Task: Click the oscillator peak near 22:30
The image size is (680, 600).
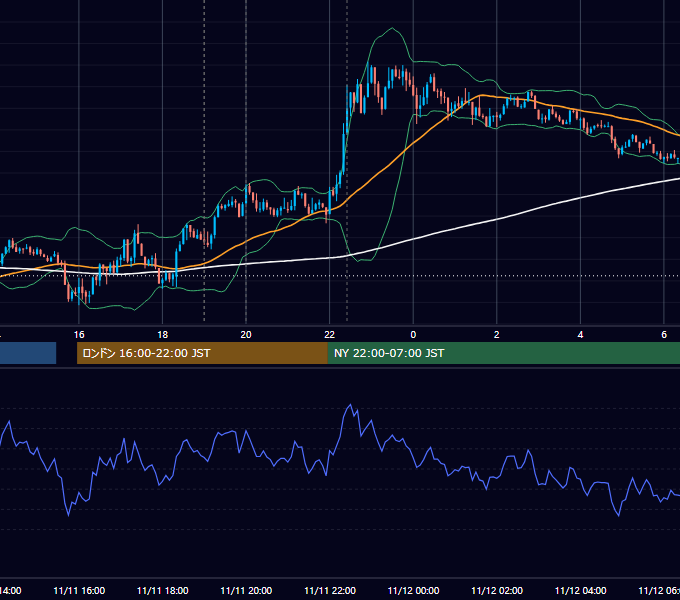Action: [x=350, y=405]
